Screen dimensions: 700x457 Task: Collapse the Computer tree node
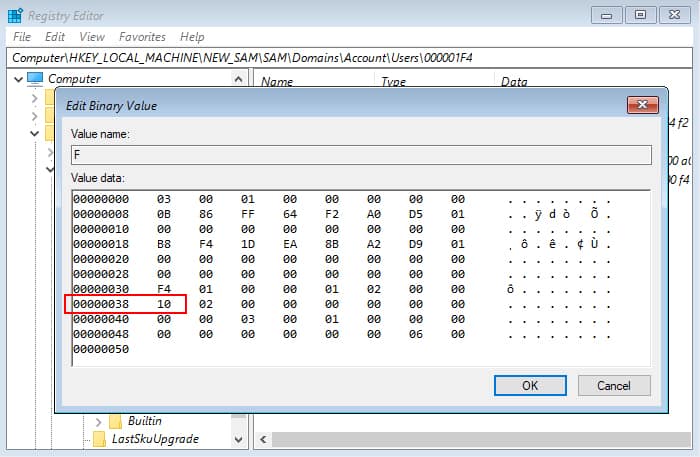click(18, 79)
